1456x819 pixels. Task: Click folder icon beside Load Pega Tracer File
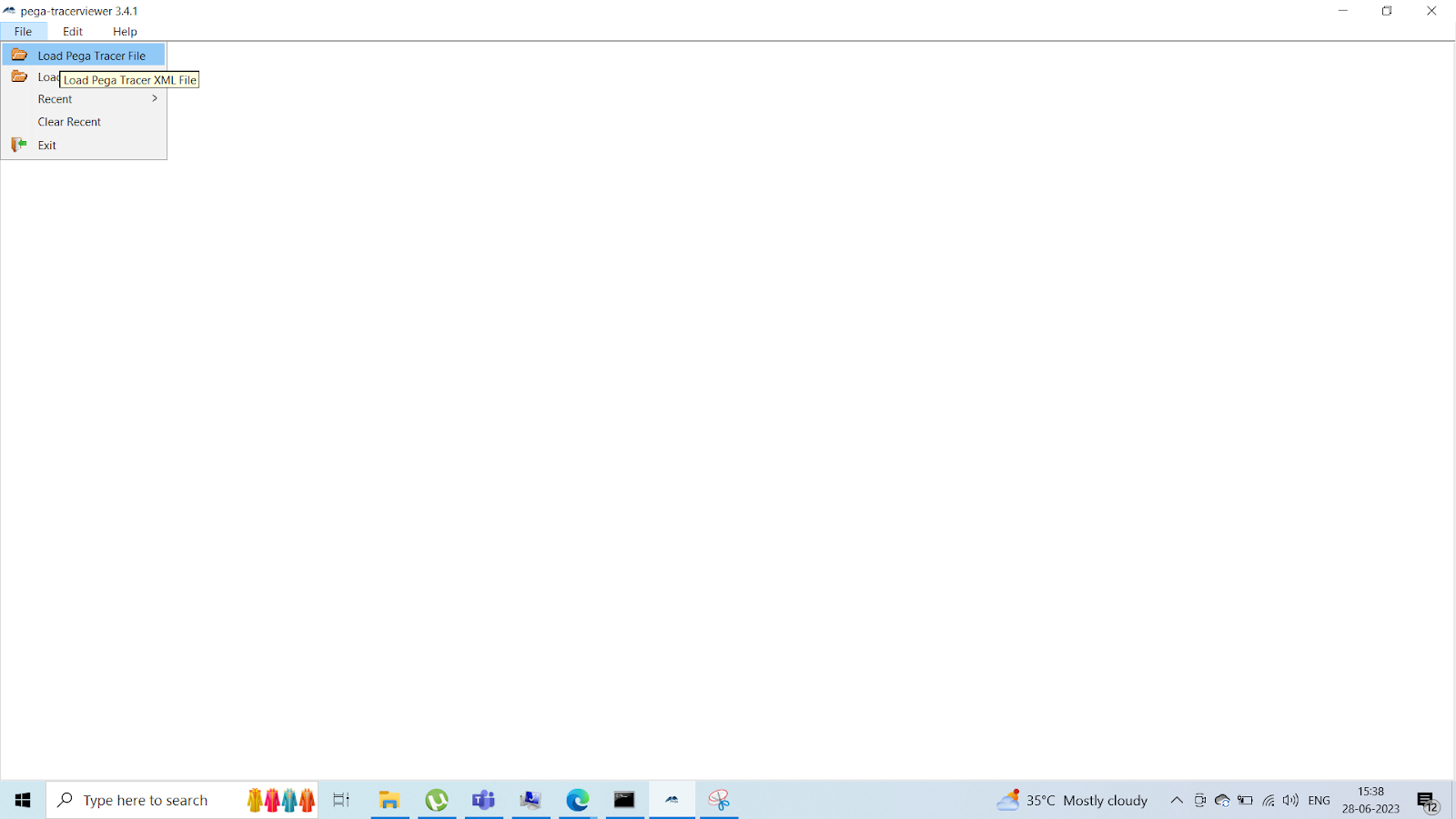click(x=19, y=55)
